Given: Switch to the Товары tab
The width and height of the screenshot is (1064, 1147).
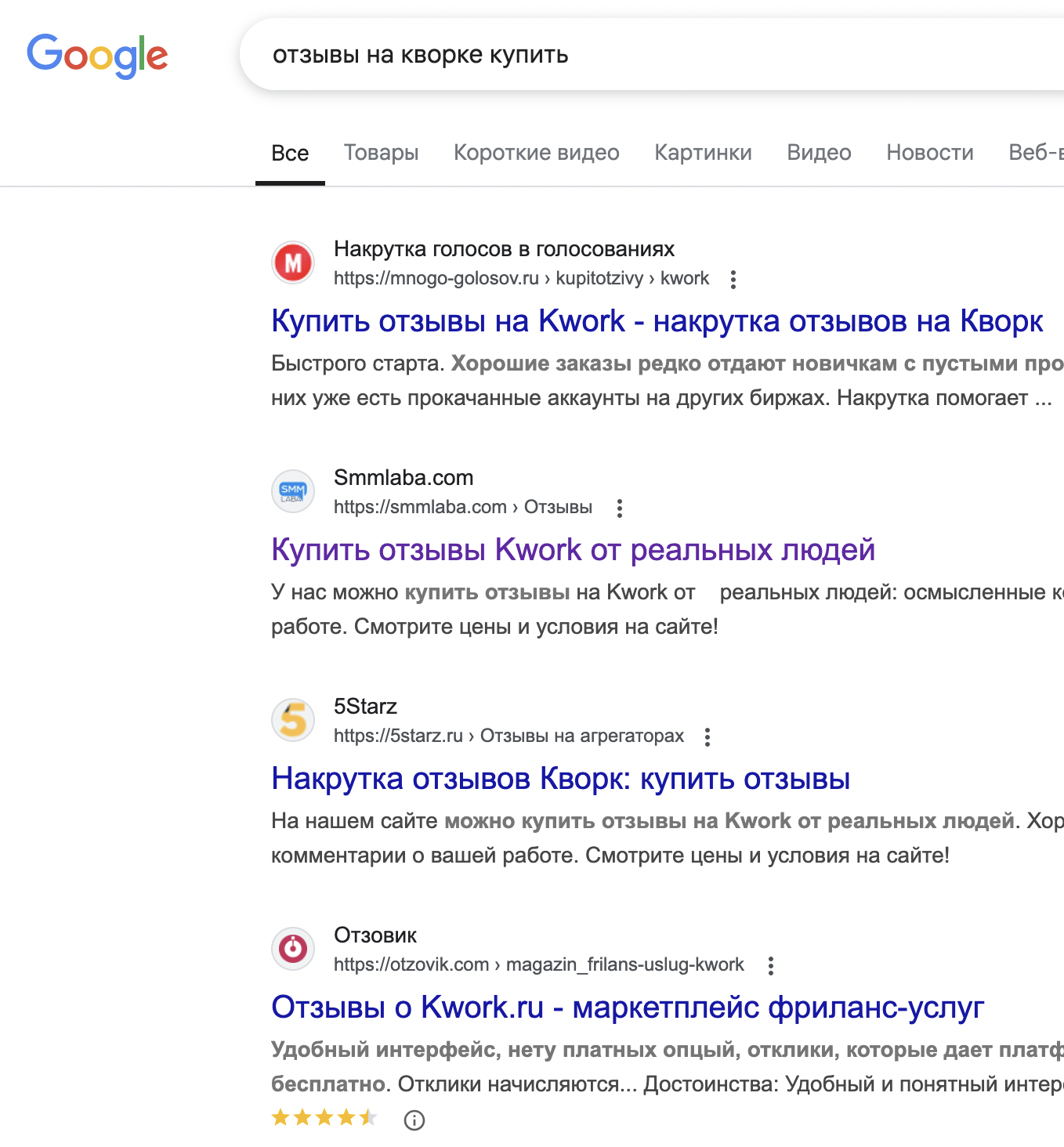Looking at the screenshot, I should click(x=382, y=153).
